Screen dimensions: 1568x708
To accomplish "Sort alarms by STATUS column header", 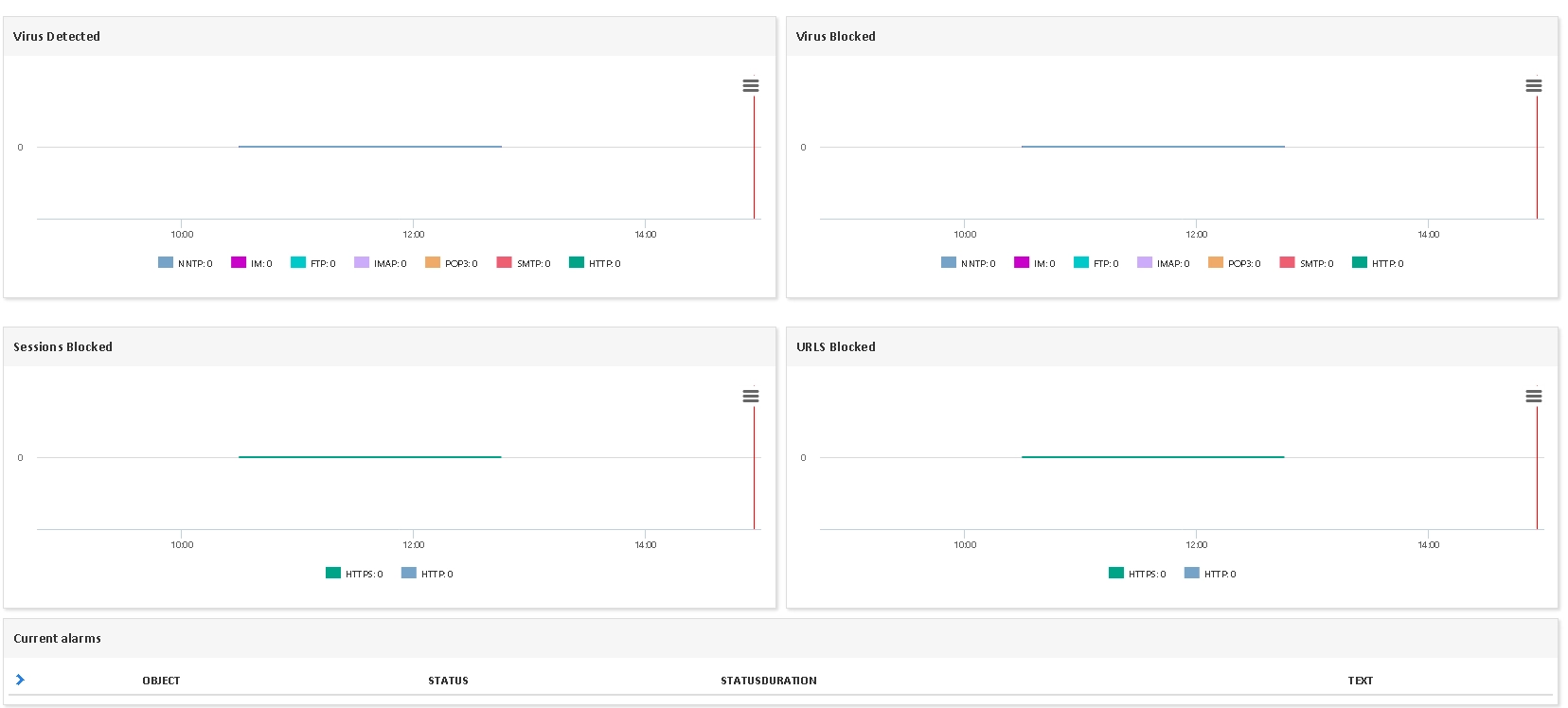I will pos(448,681).
